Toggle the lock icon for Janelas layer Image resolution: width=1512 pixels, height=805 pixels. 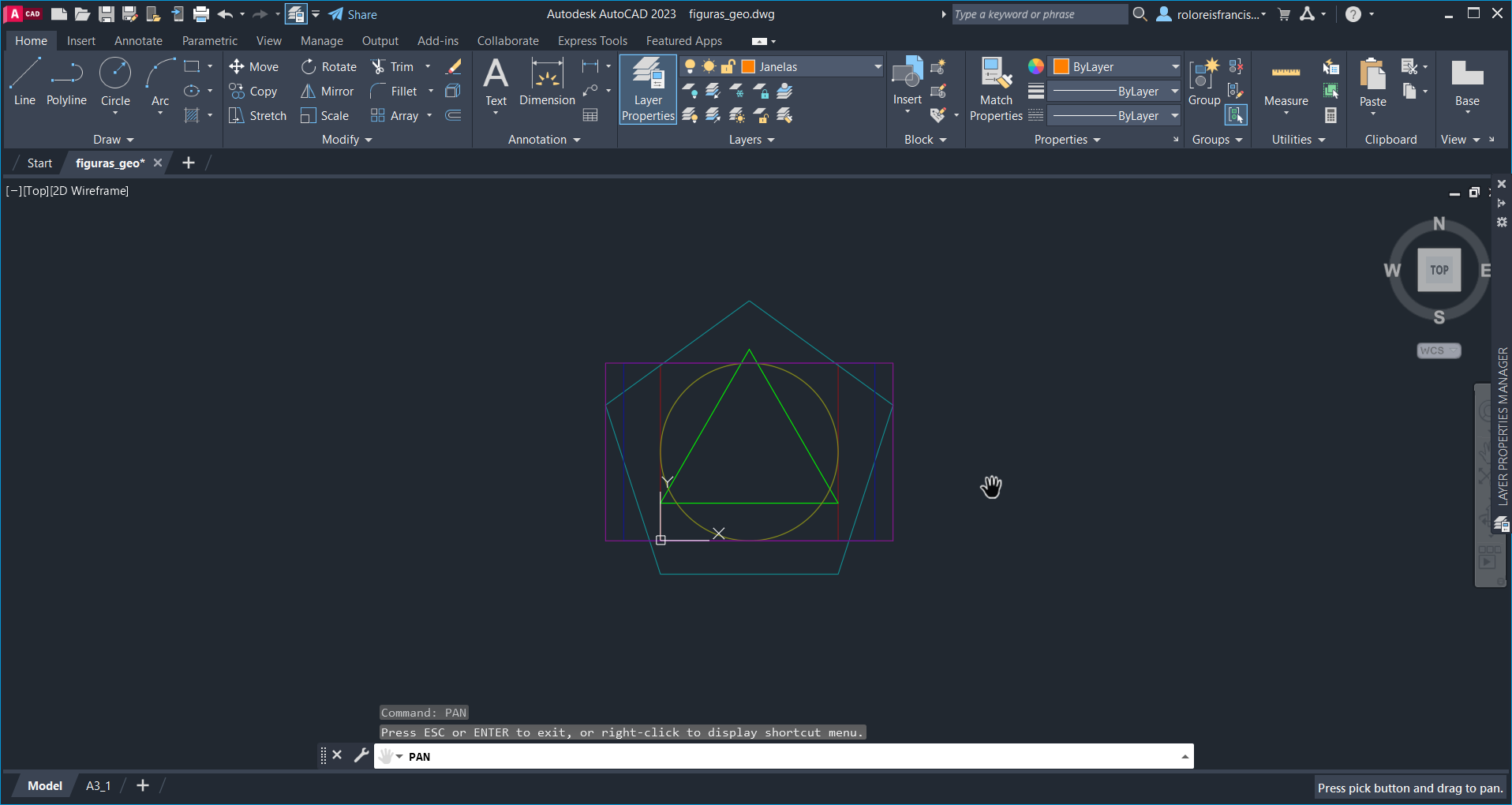coord(728,67)
